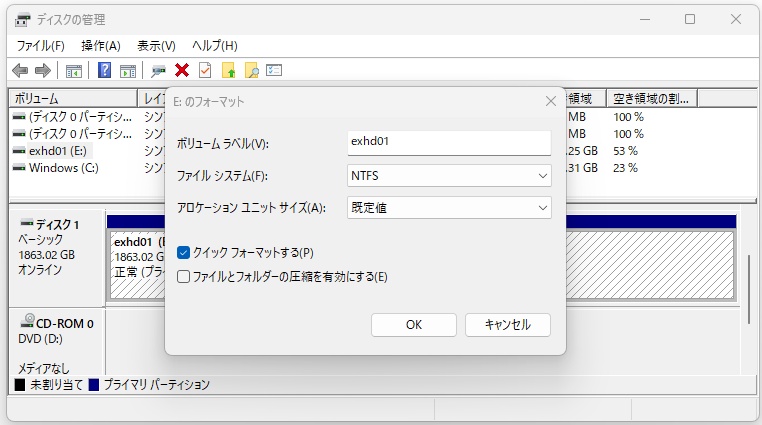Click the CD-ROM 0 label
This screenshot has height=425, width=762.
[x=65, y=324]
